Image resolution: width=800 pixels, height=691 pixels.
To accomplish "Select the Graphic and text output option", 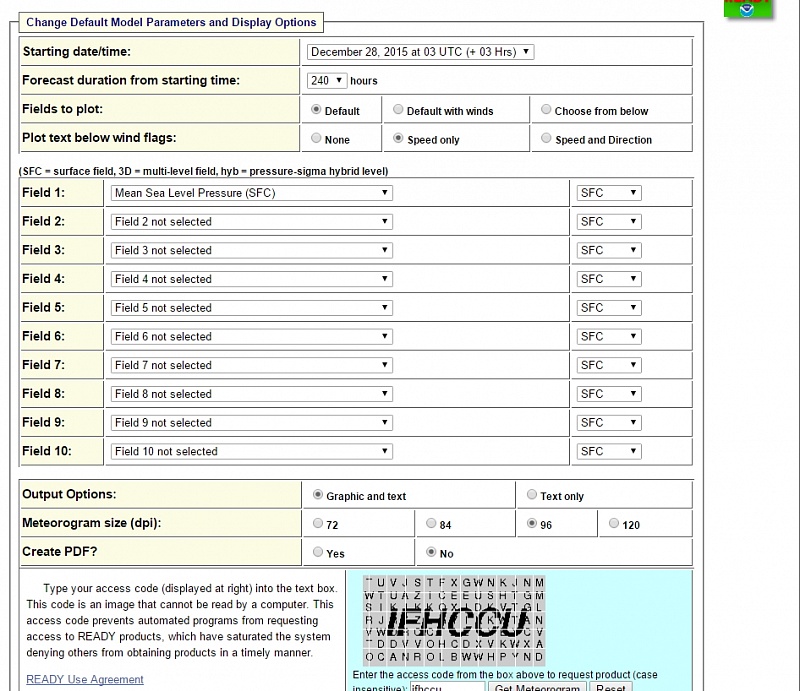I will coord(318,495).
